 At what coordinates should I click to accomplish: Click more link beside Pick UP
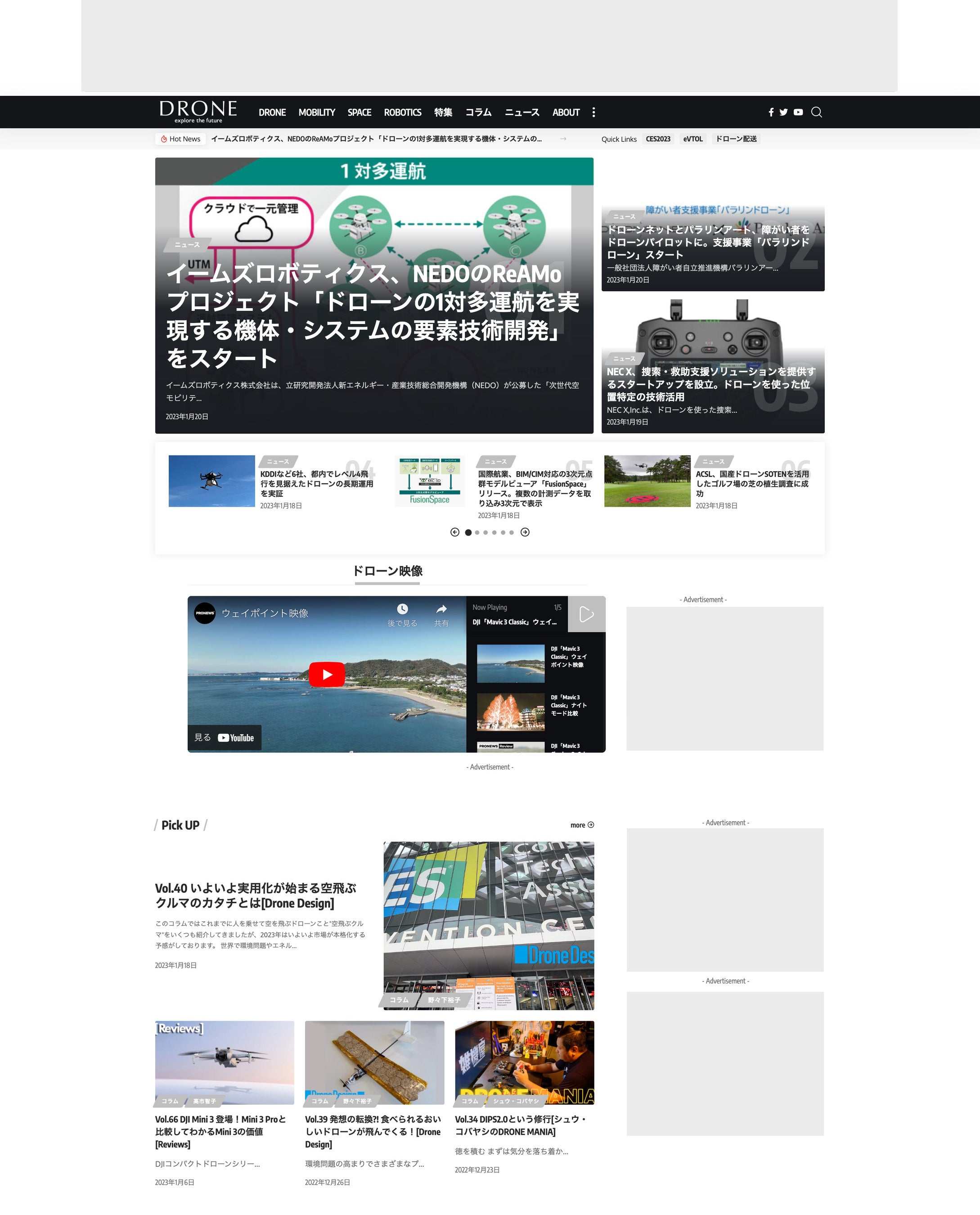tap(581, 825)
